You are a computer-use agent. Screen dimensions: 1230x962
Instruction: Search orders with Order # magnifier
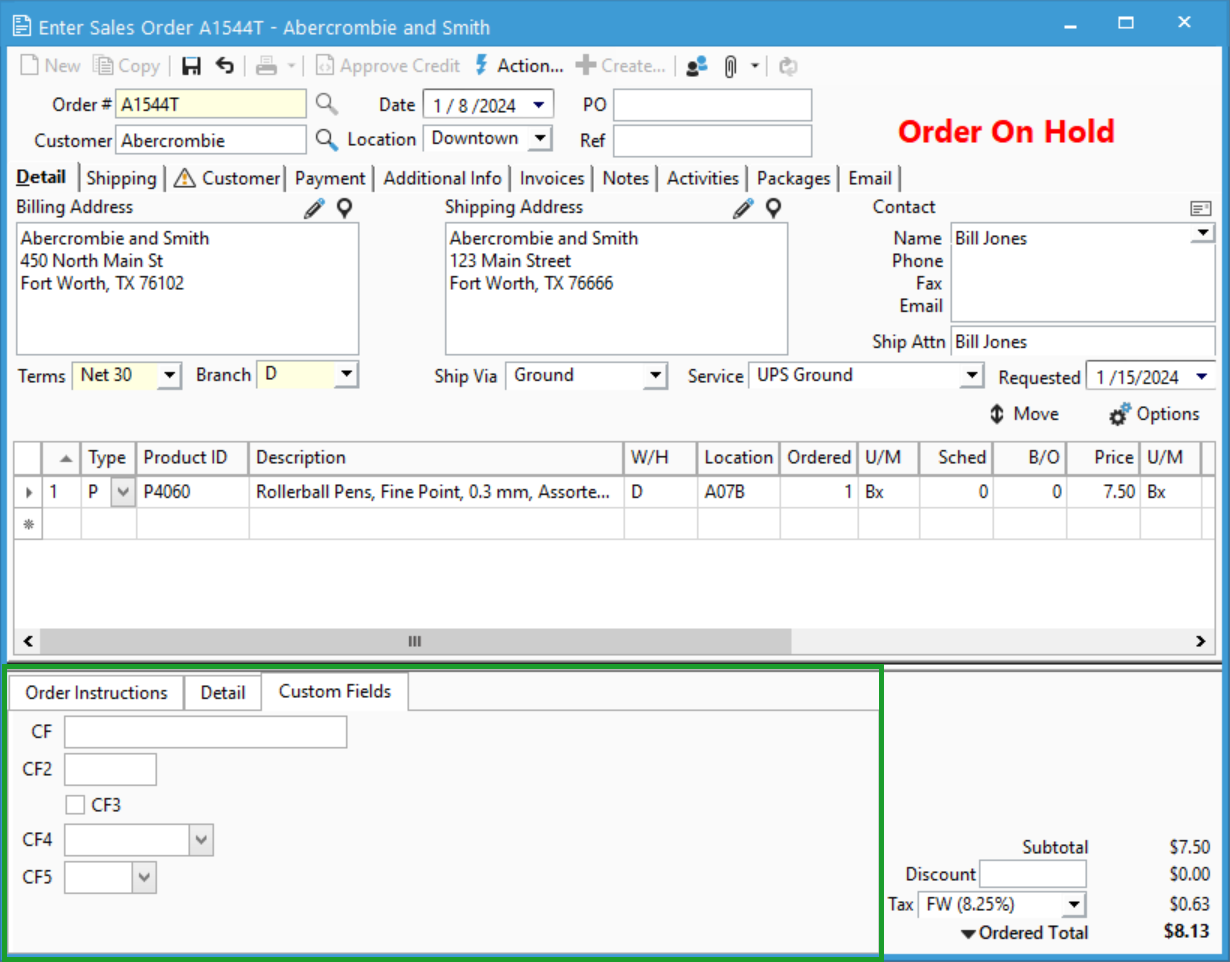coord(327,103)
